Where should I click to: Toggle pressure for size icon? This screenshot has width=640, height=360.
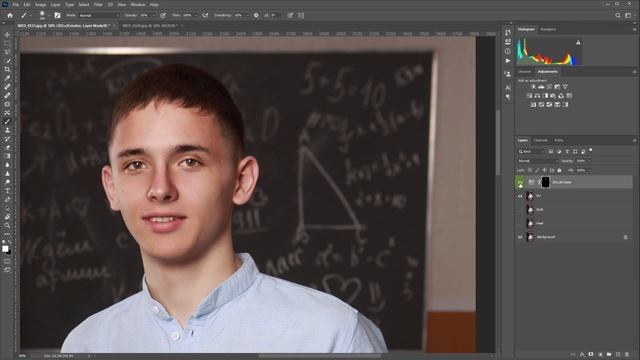(x=290, y=15)
